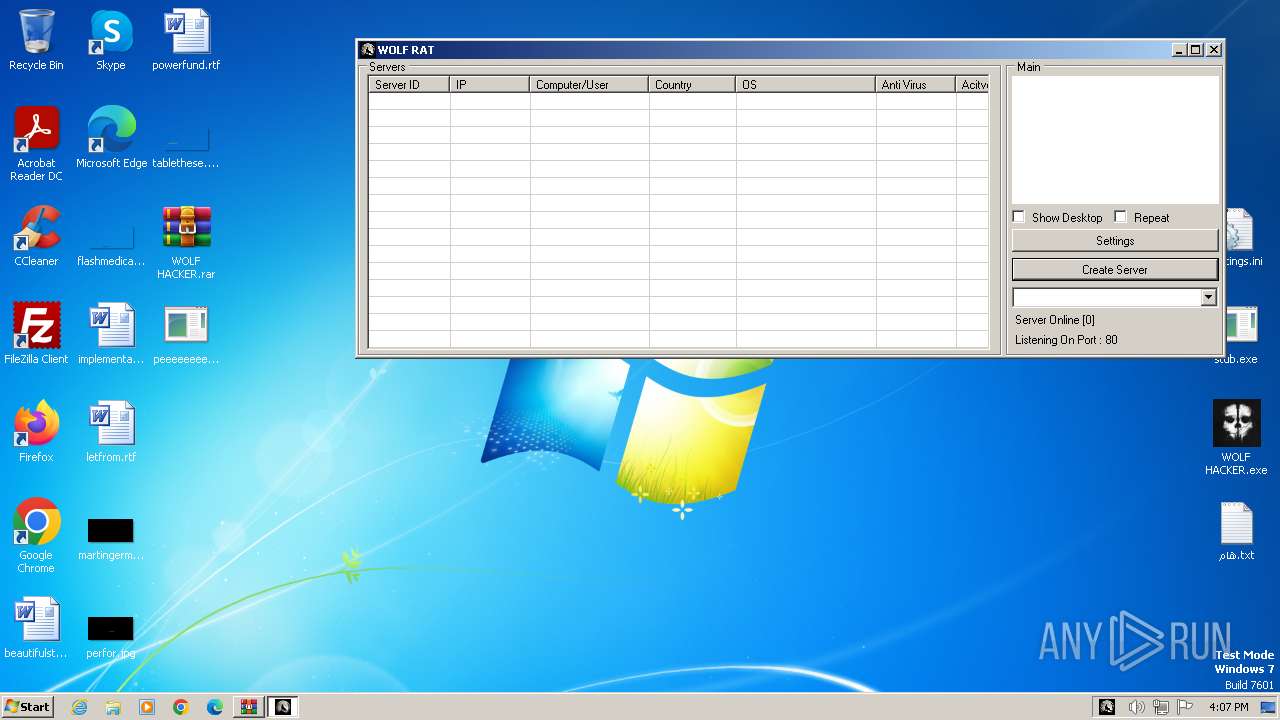Screen dimensions: 1280x720
Task: Select the beautifulst document icon
Action: [x=36, y=628]
